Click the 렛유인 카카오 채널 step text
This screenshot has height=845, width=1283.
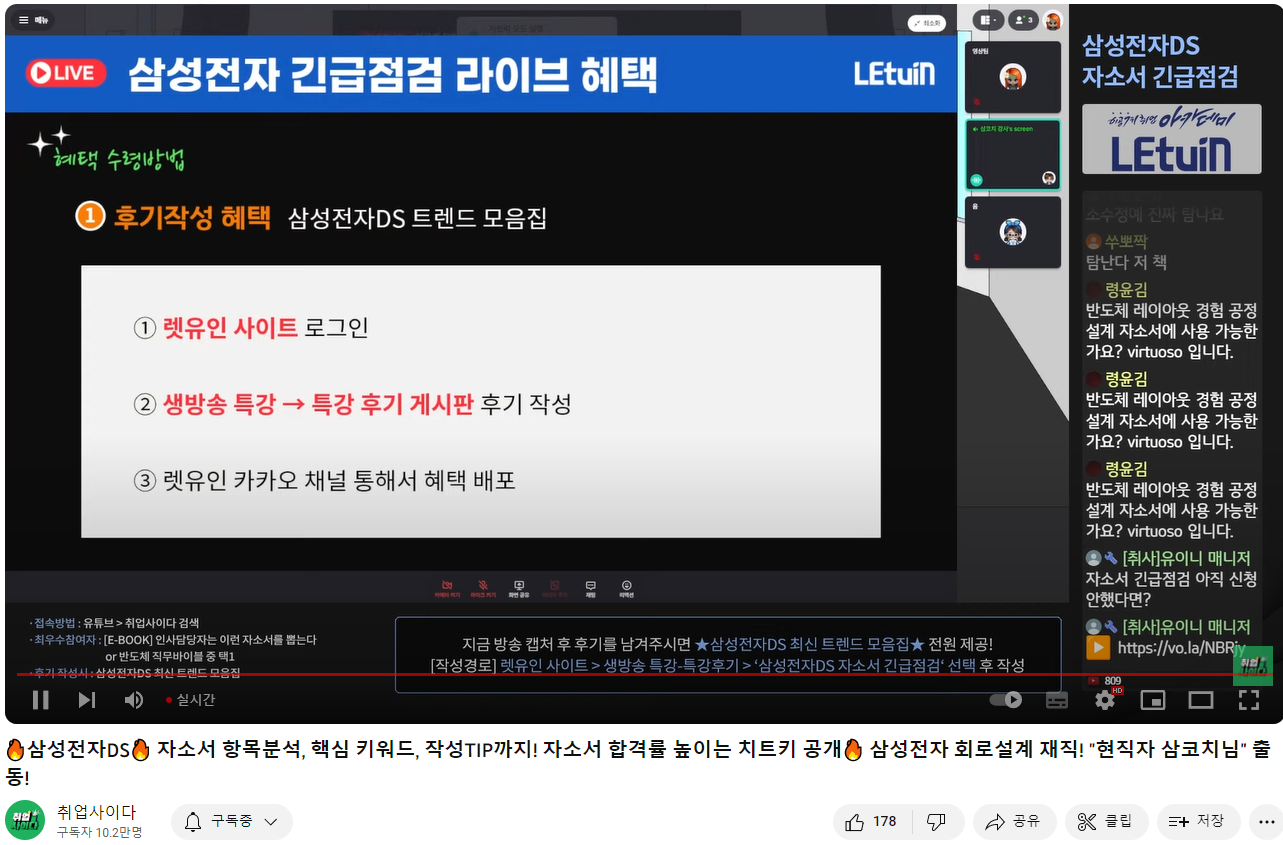point(339,481)
